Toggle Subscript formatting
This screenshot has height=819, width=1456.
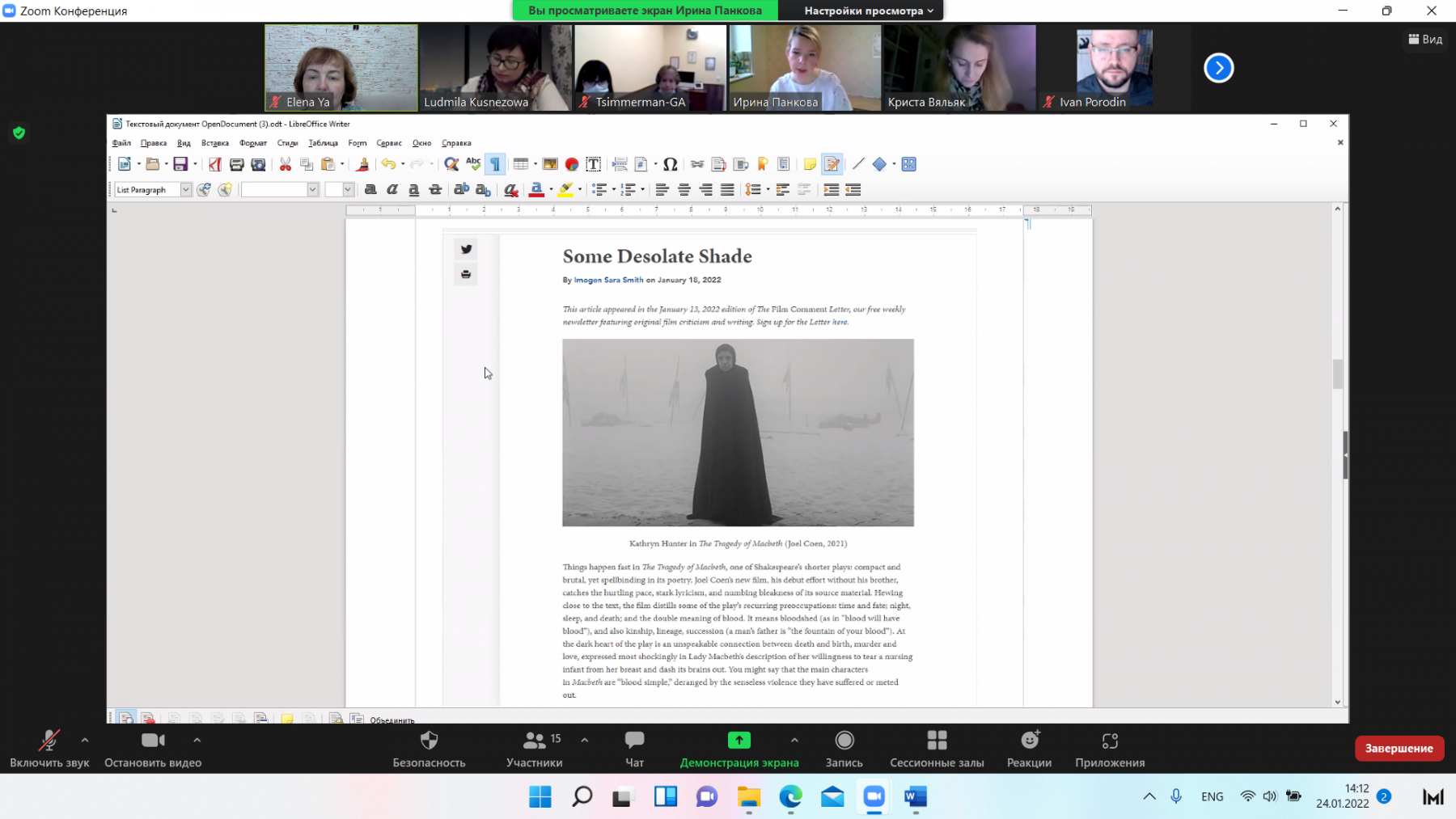pyautogui.click(x=483, y=189)
